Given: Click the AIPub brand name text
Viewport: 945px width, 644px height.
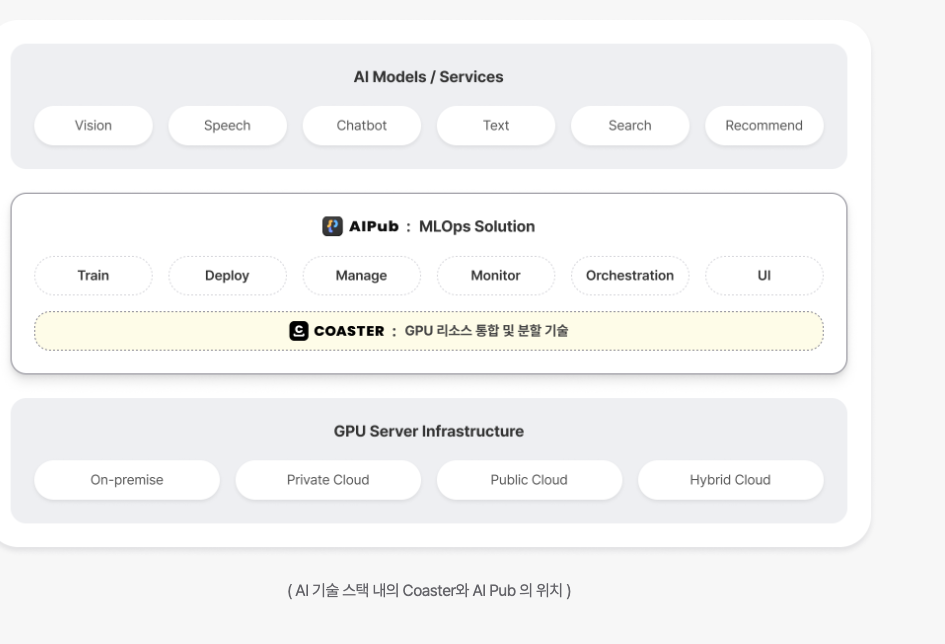Looking at the screenshot, I should (374, 227).
